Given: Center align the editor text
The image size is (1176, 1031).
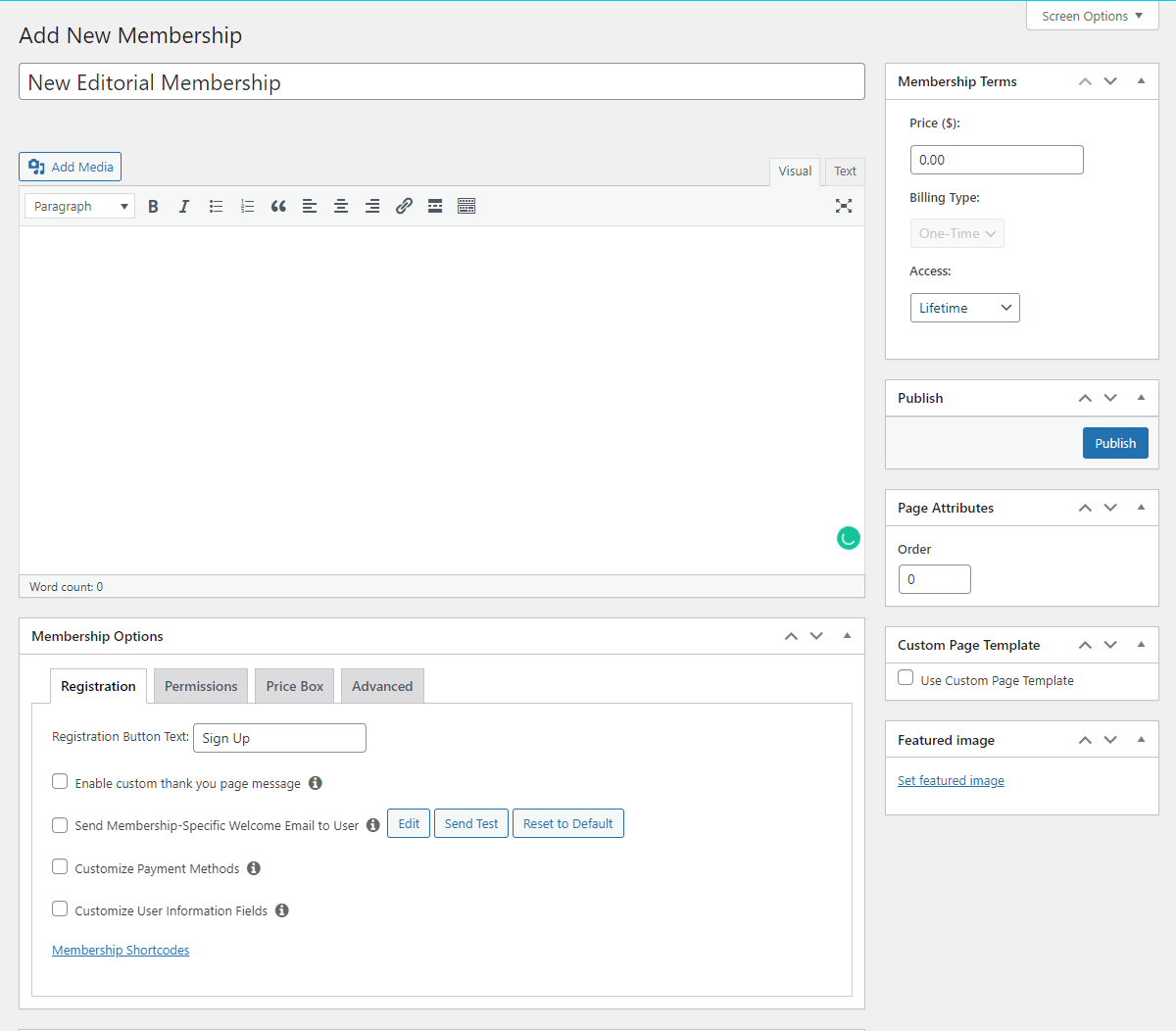Looking at the screenshot, I should (x=341, y=206).
